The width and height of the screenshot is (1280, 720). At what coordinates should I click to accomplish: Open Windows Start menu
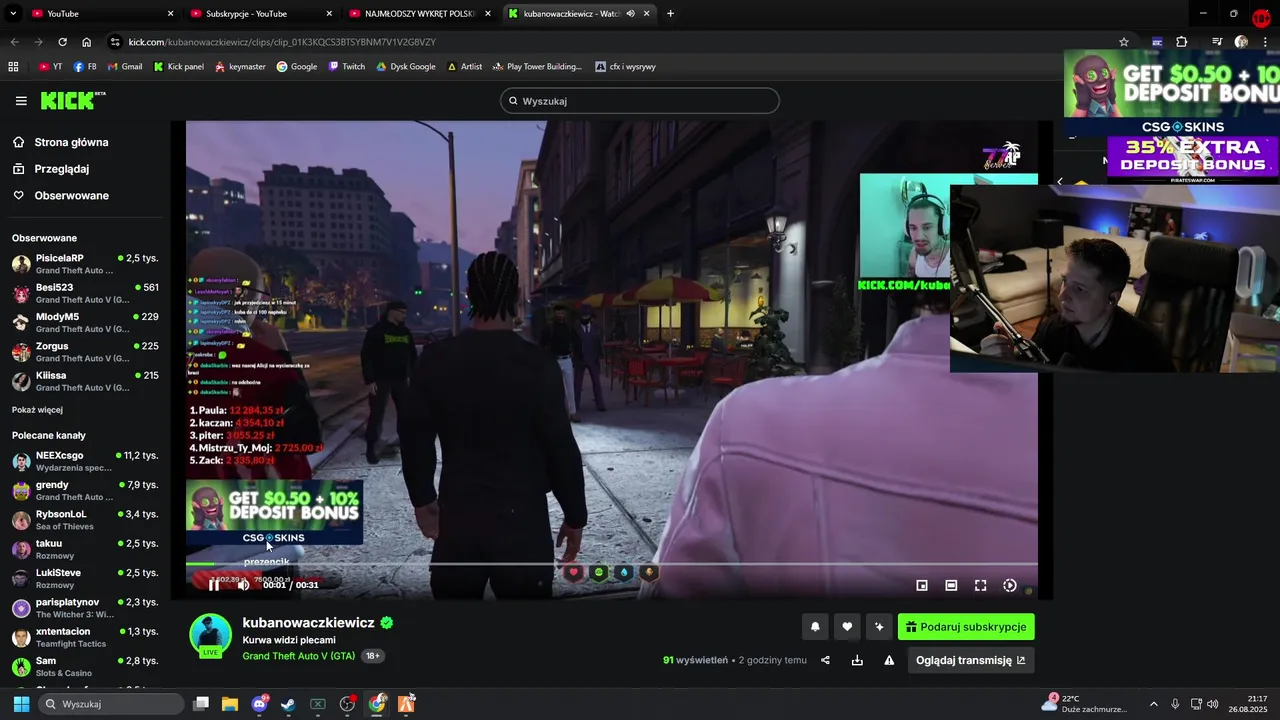(21, 704)
